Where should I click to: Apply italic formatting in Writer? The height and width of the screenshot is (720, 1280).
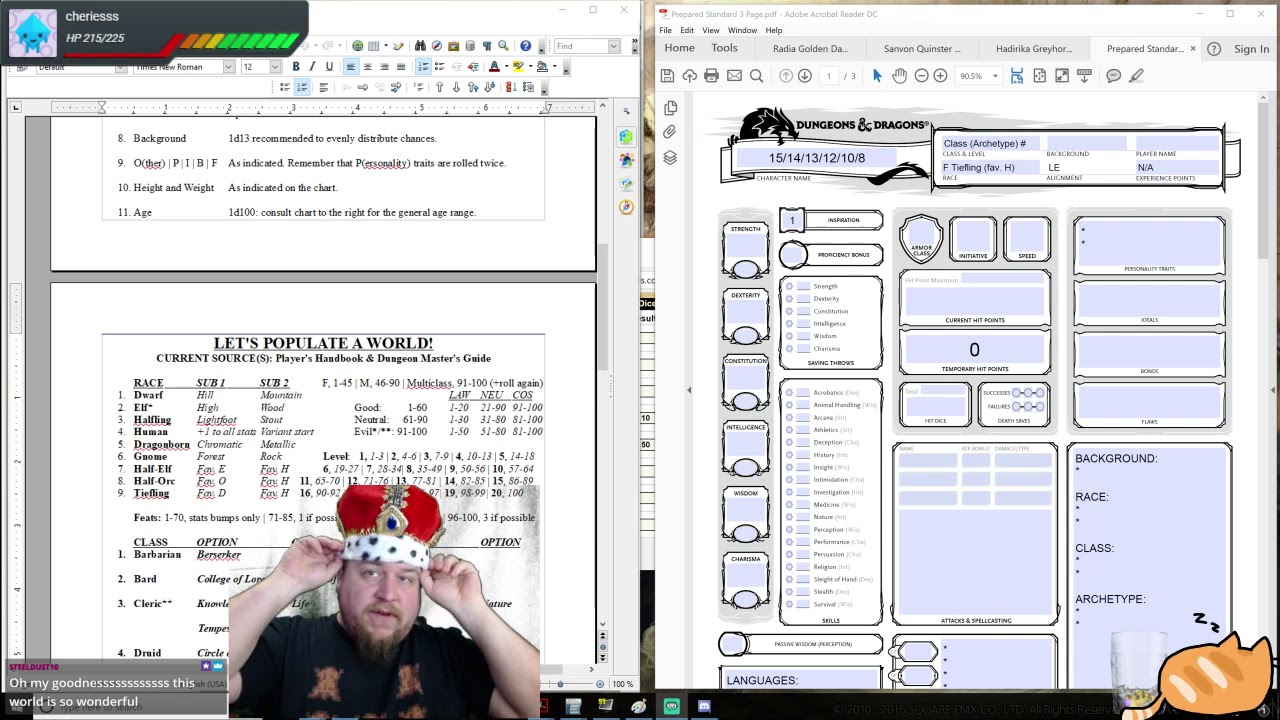312,67
